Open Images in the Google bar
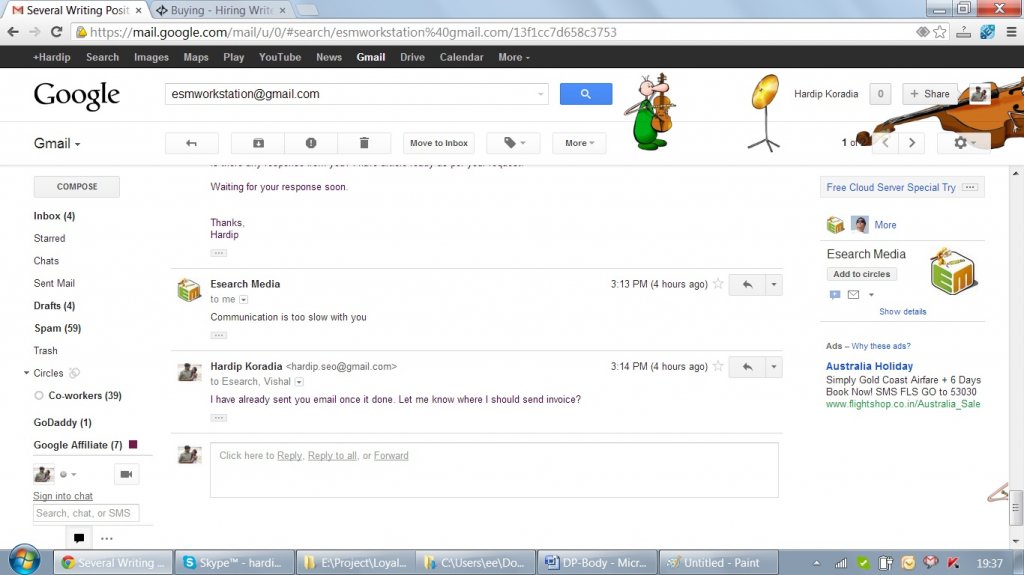The height and width of the screenshot is (575, 1024). coord(152,58)
